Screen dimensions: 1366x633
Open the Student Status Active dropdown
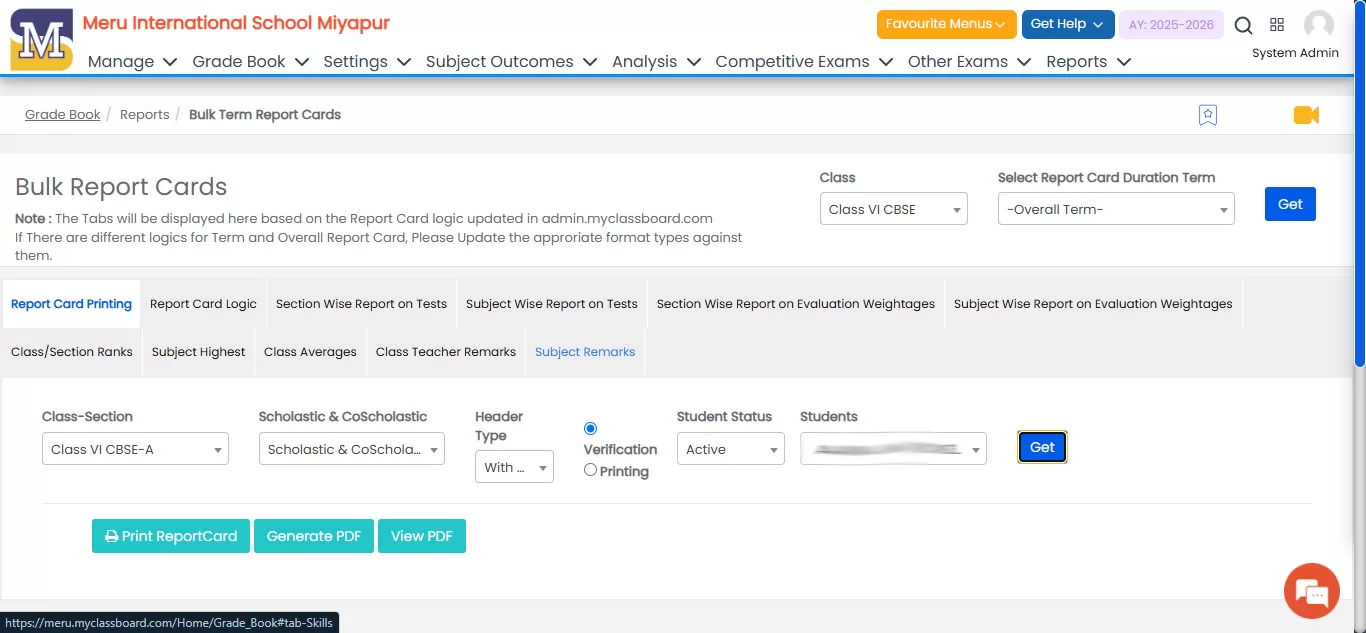(x=730, y=449)
